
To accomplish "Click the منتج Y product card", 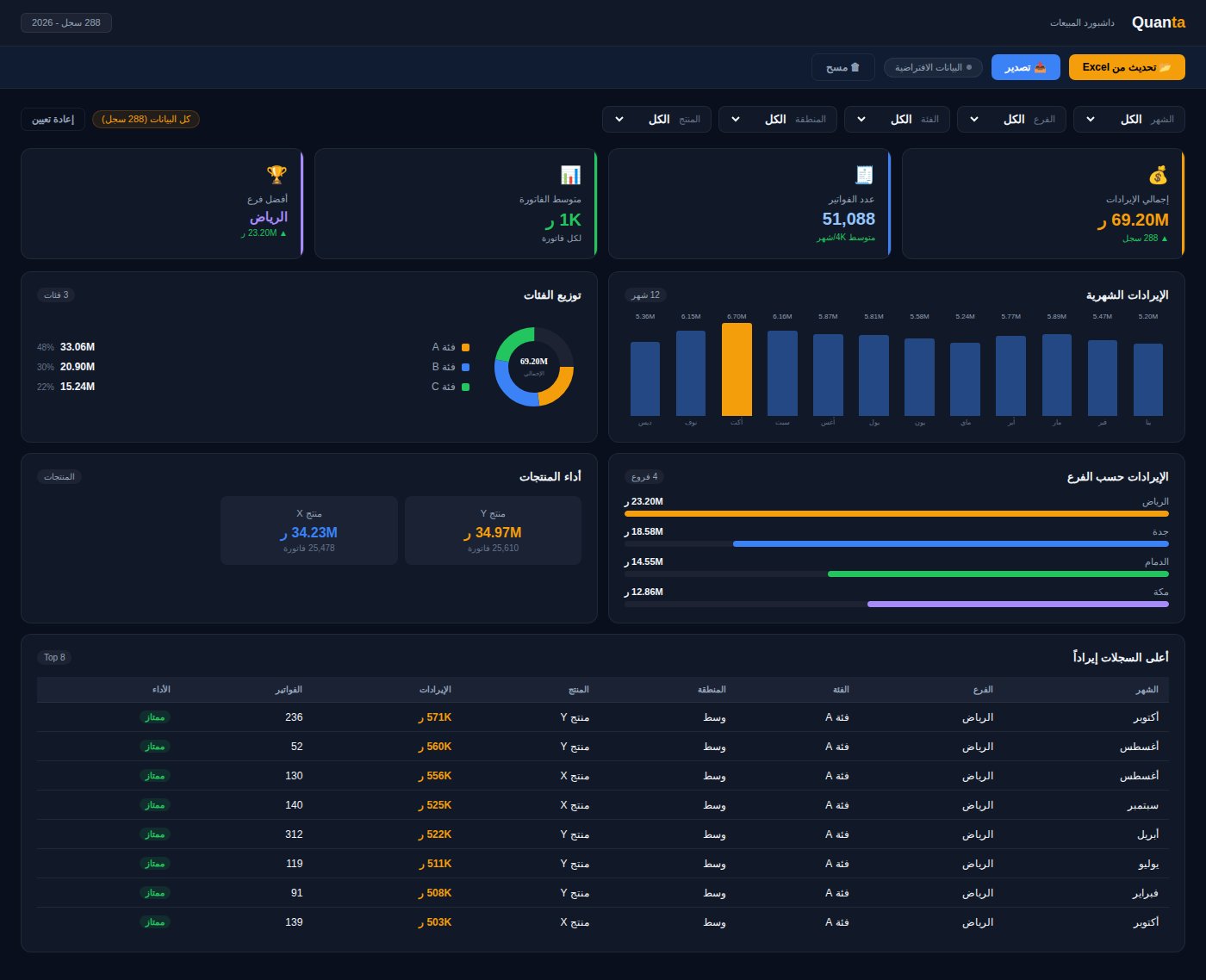I will coord(493,530).
